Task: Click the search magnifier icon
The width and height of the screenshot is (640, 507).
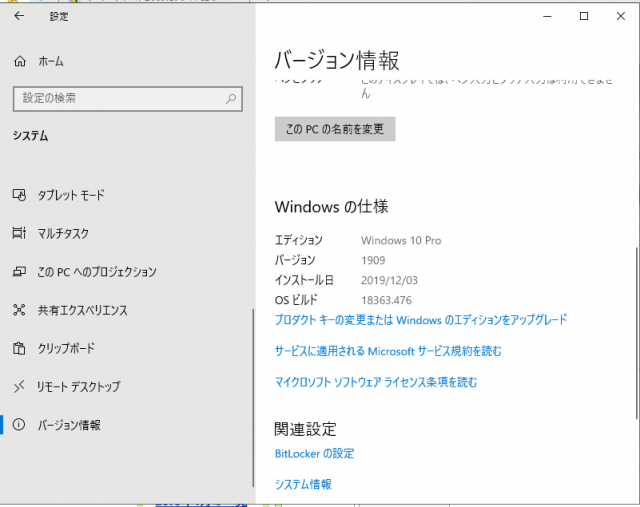Action: point(231,98)
